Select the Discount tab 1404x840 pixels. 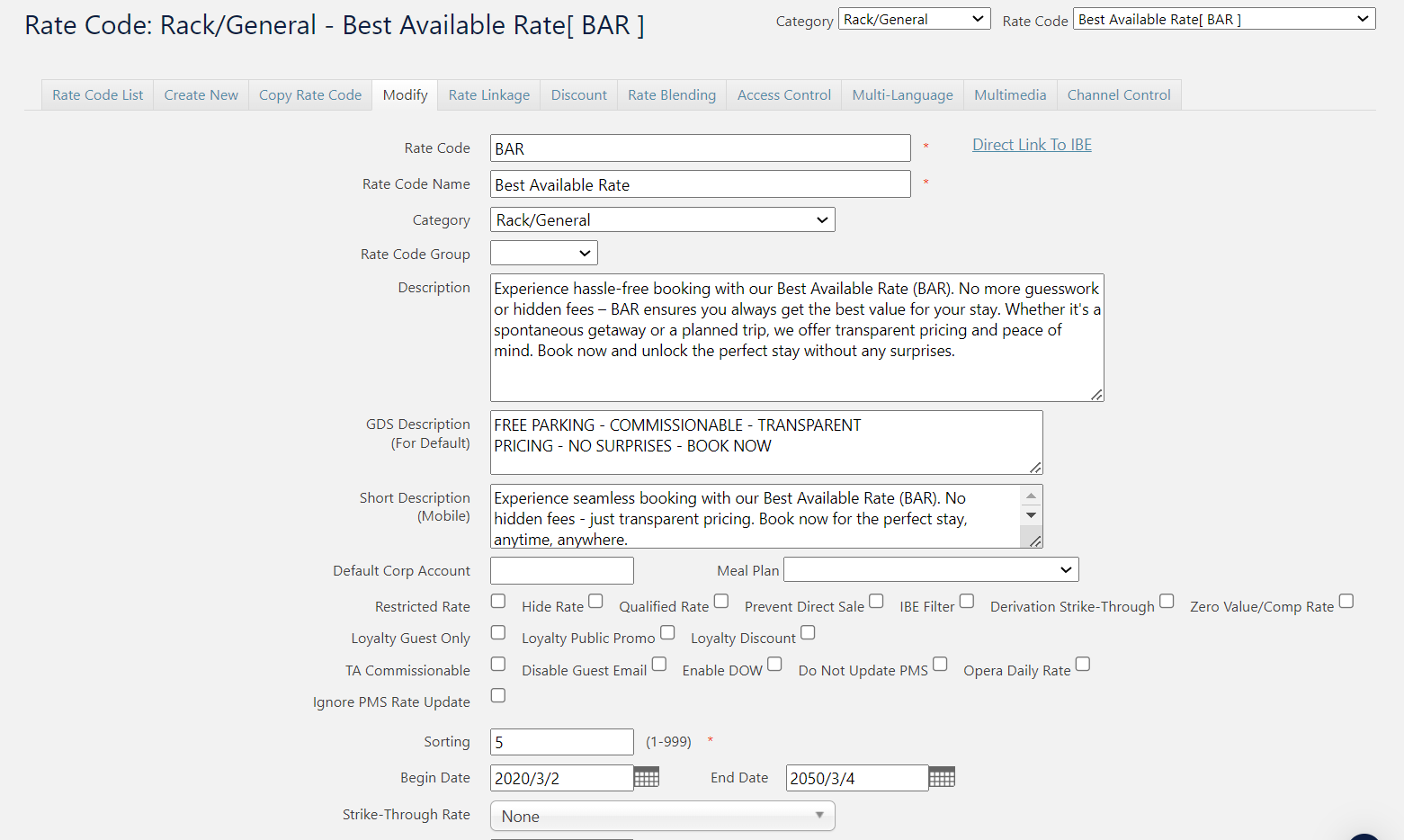pos(578,94)
